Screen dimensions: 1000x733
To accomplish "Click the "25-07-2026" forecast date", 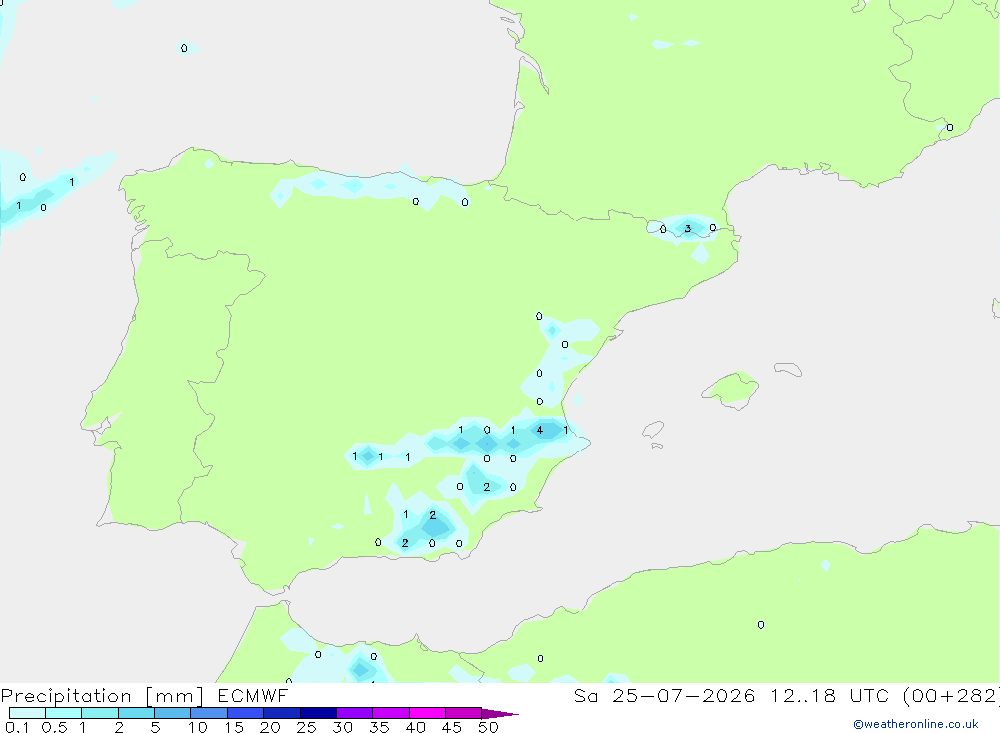I will click(x=684, y=695).
